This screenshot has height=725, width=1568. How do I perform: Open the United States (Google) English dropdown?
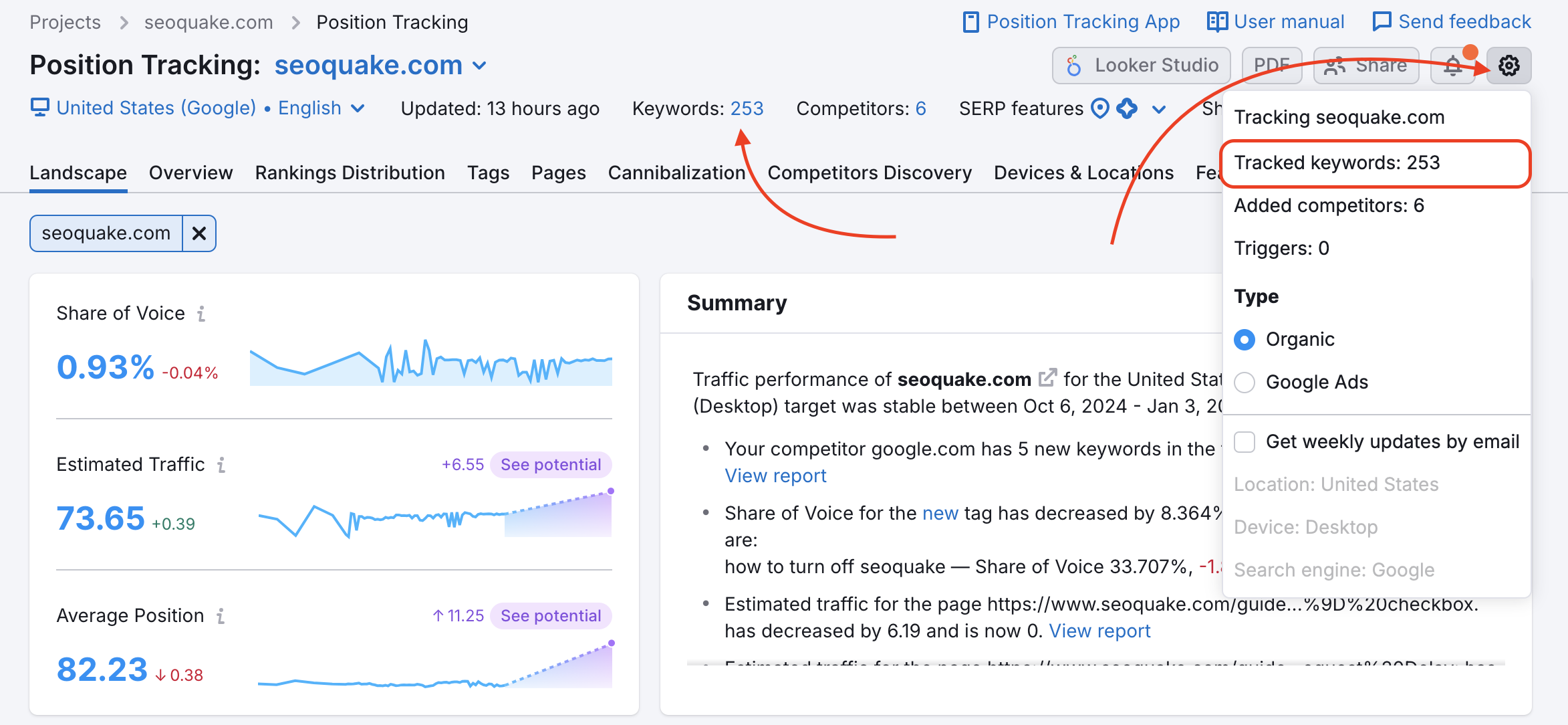[211, 108]
